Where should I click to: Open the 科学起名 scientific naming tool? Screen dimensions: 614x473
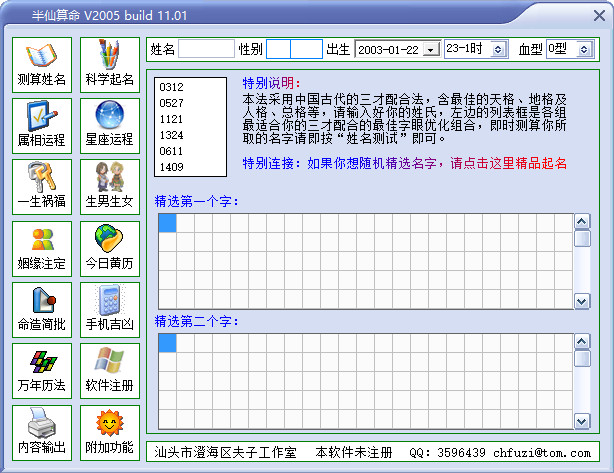pos(110,64)
